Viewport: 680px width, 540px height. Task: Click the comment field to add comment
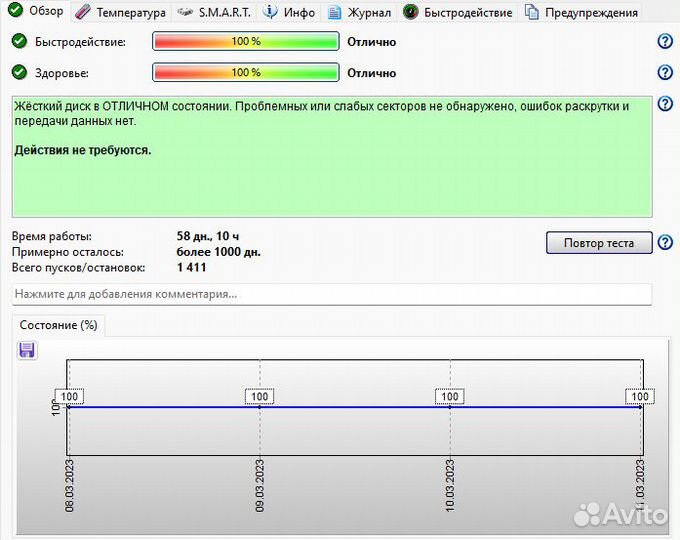coord(332,294)
